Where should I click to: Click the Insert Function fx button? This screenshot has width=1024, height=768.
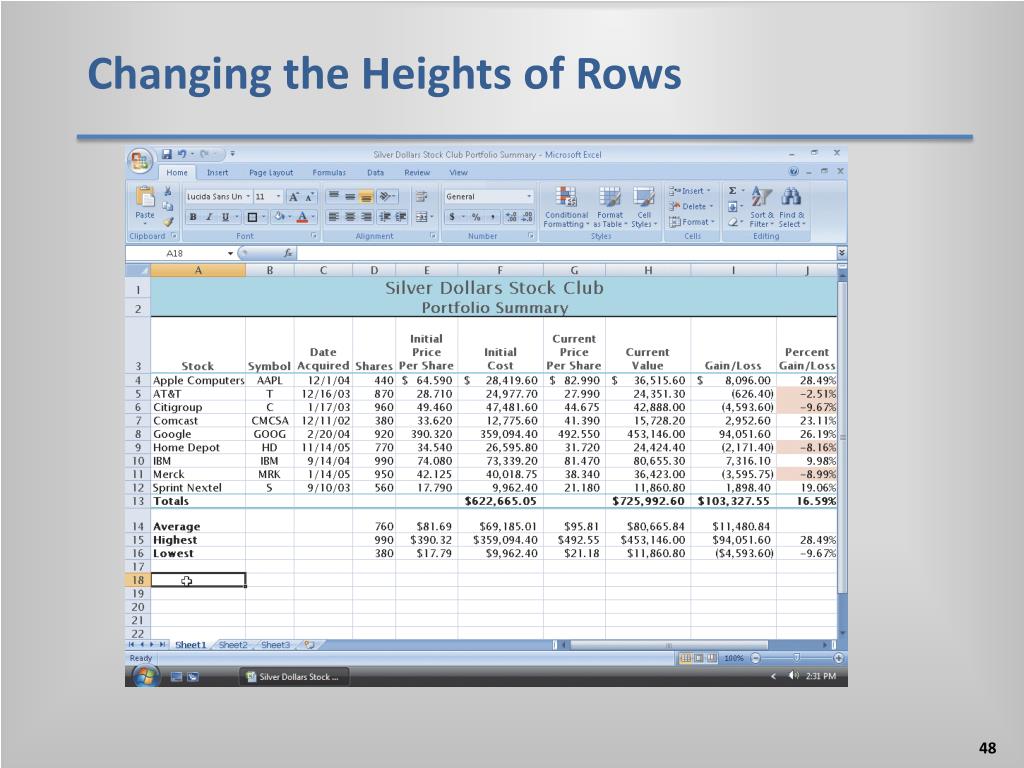point(287,253)
